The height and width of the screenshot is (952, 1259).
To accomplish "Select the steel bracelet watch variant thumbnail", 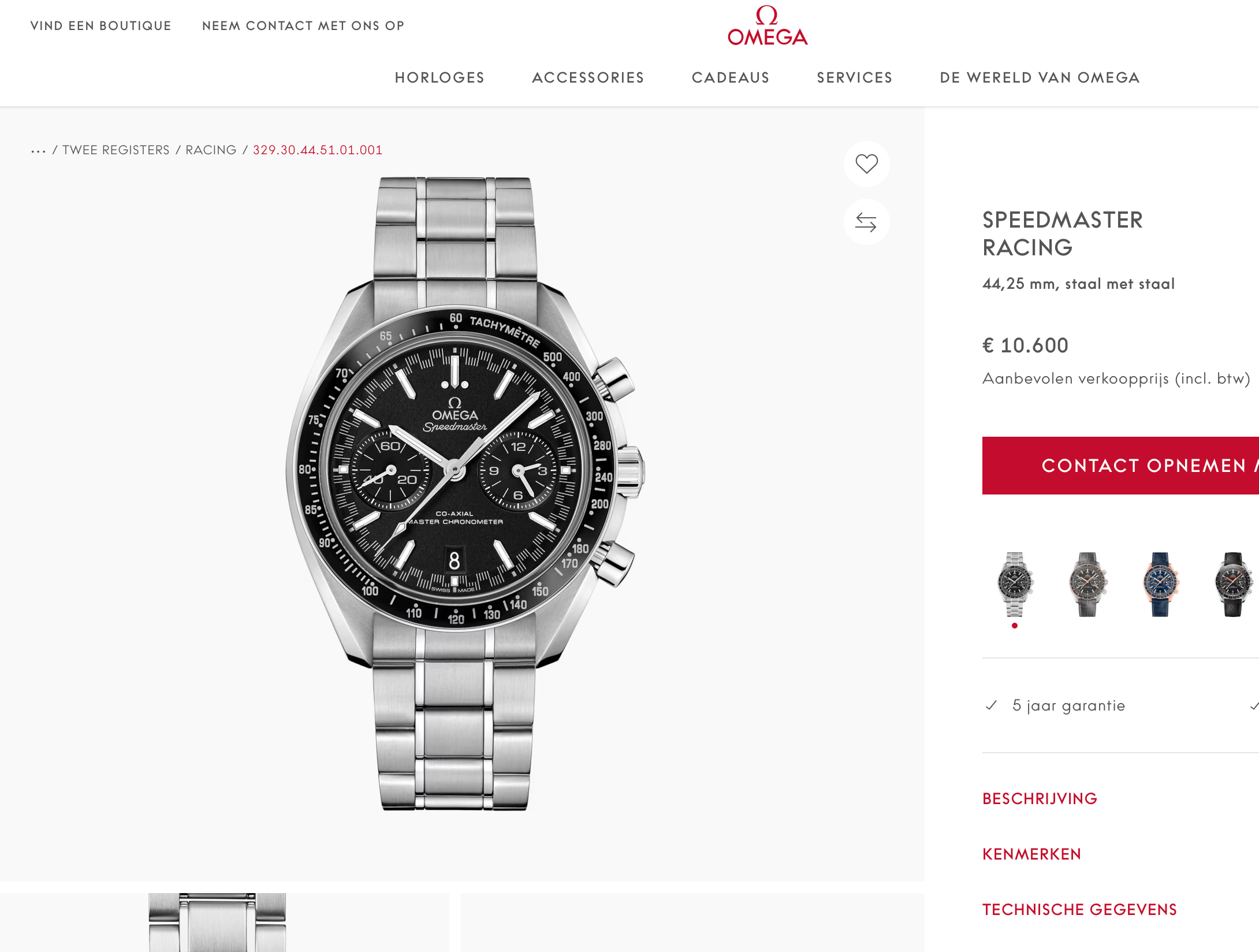I will 1015,585.
